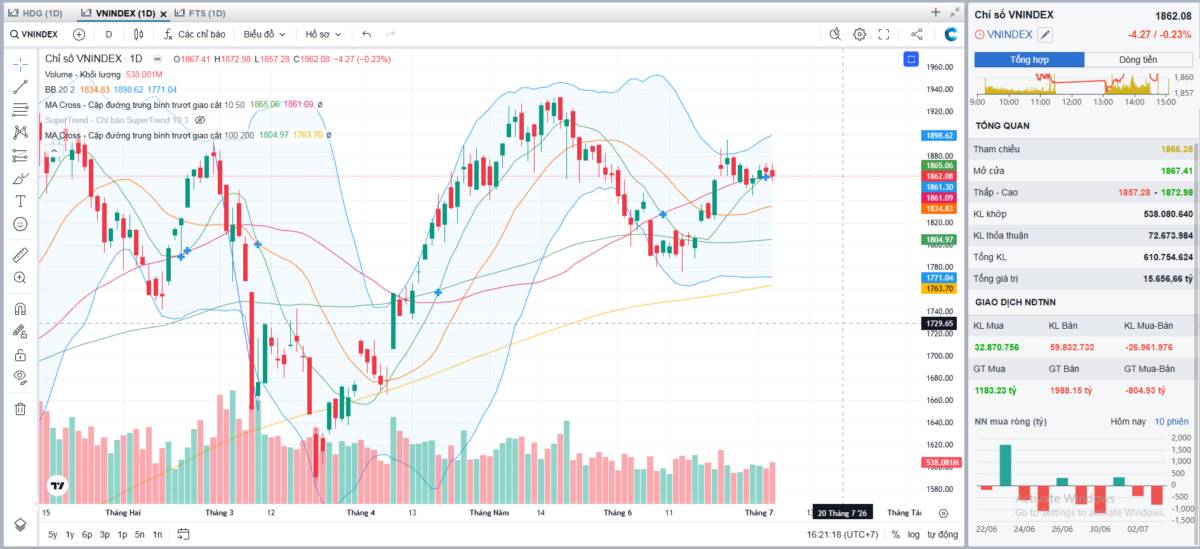The image size is (1200, 549).
Task: Expand the Hồ sơ dropdown
Action: click(x=324, y=34)
